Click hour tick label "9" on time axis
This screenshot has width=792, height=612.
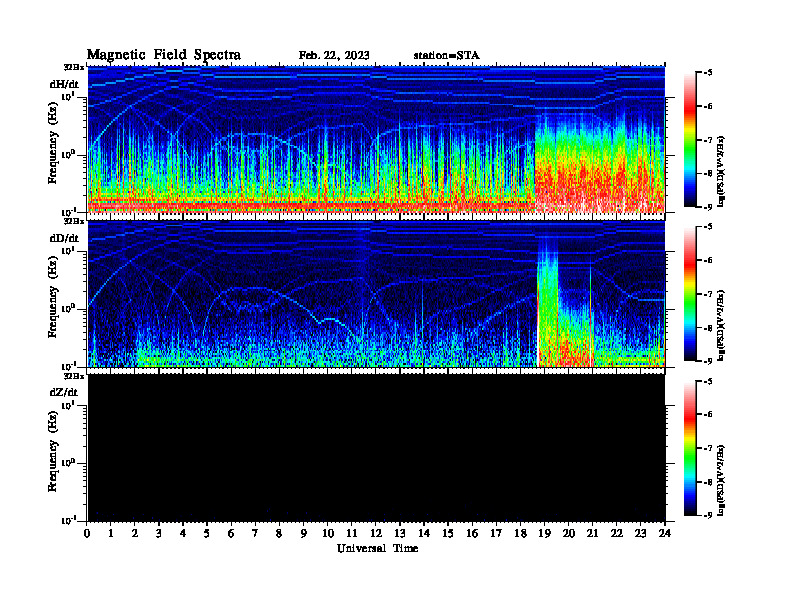point(304,533)
